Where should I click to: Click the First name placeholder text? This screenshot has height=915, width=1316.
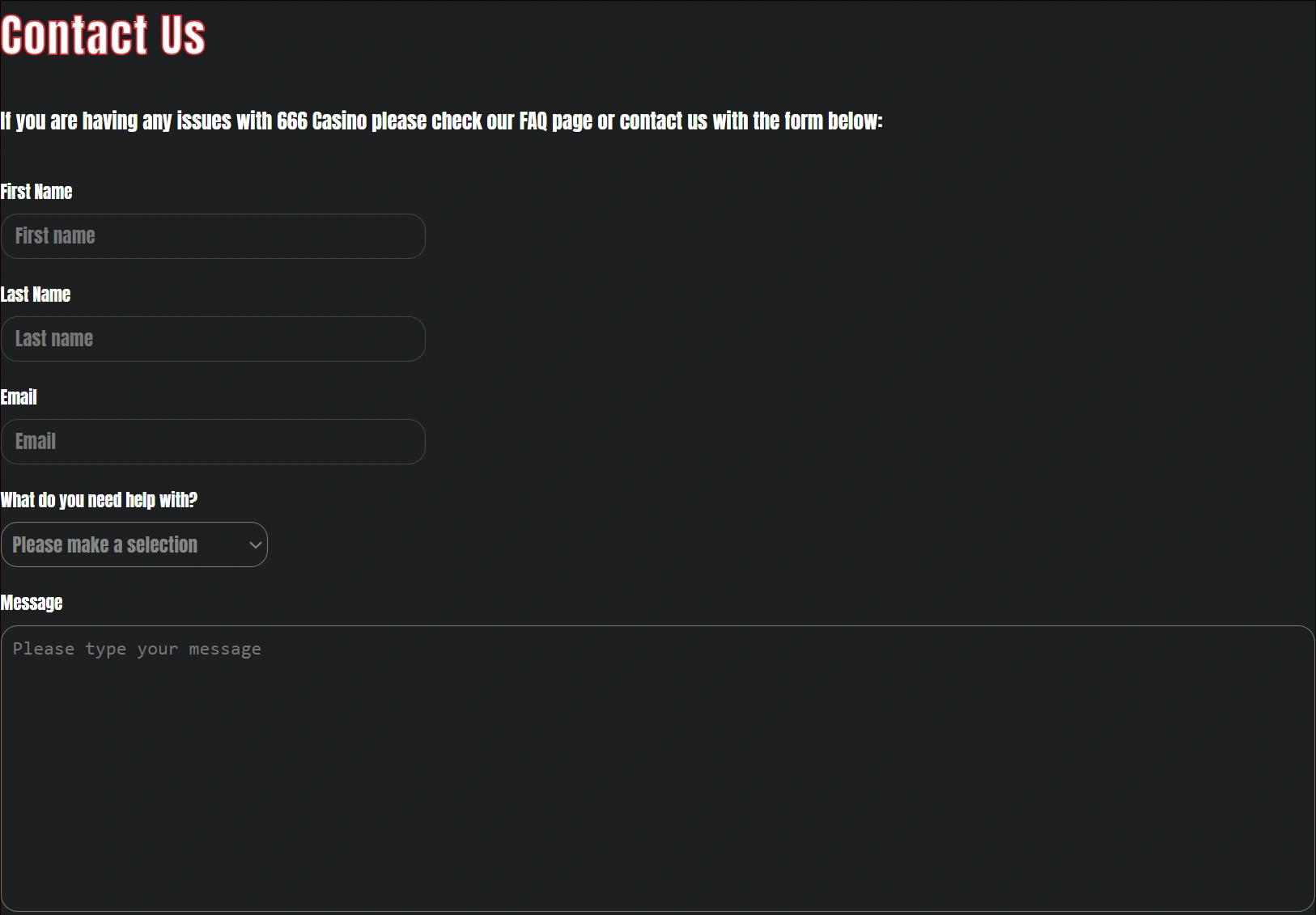pyautogui.click(x=55, y=236)
